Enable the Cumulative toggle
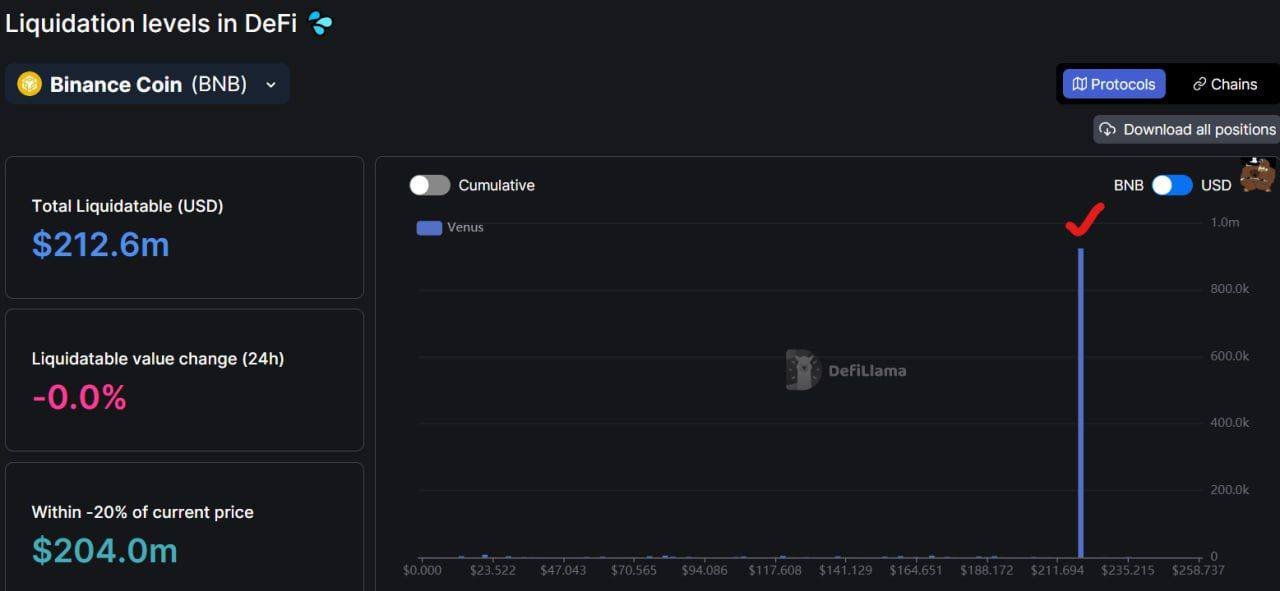This screenshot has height=591, width=1280. [x=429, y=185]
